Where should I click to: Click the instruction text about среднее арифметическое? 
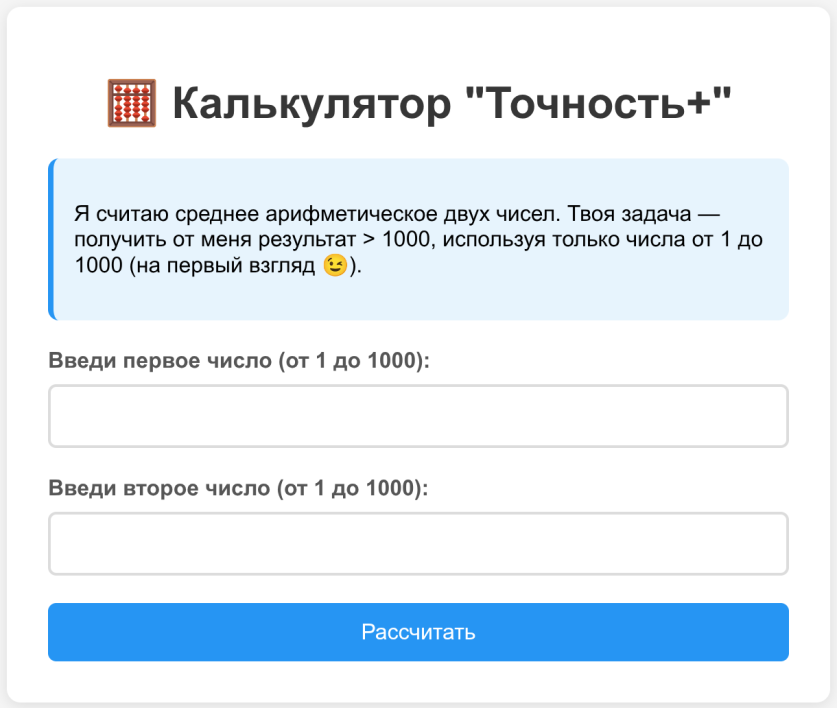pos(418,239)
